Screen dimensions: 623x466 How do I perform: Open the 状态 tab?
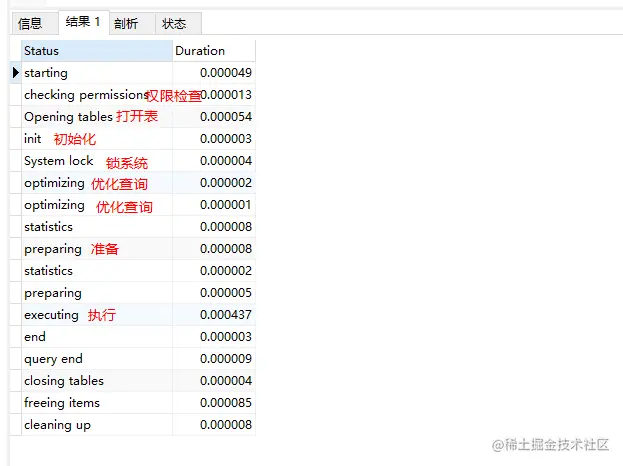click(178, 23)
